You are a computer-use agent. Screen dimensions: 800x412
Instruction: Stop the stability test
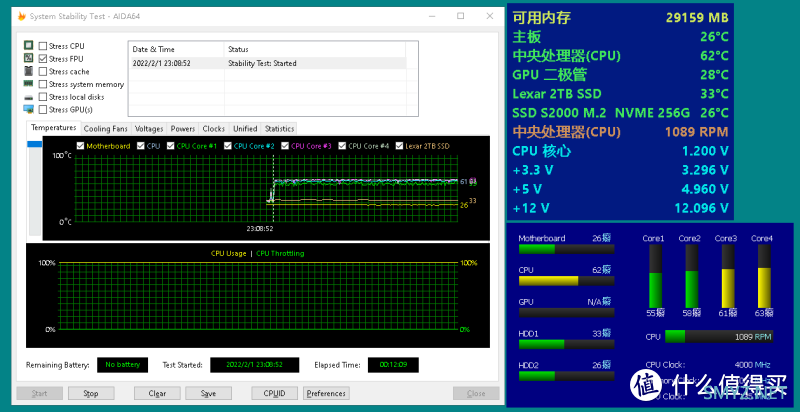click(91, 394)
